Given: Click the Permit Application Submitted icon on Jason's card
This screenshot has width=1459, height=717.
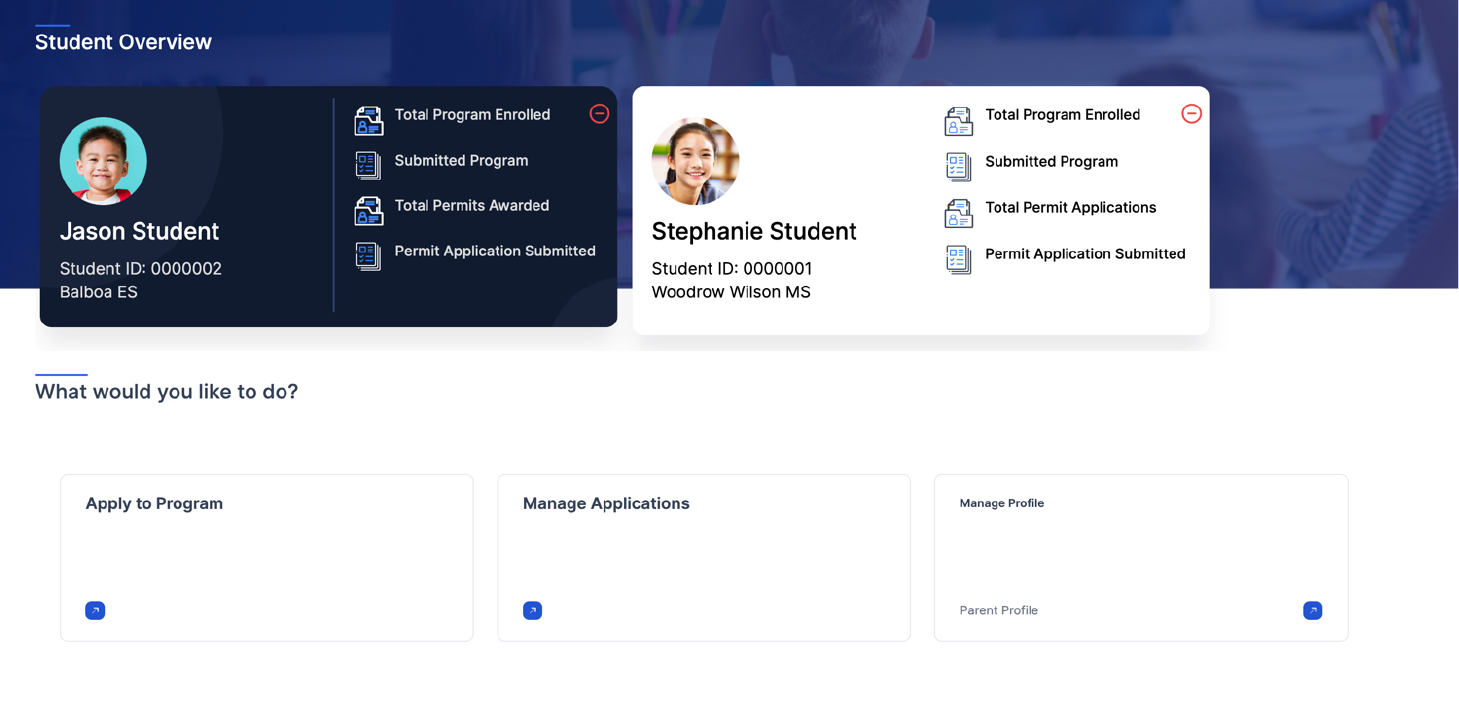Looking at the screenshot, I should click(x=368, y=256).
